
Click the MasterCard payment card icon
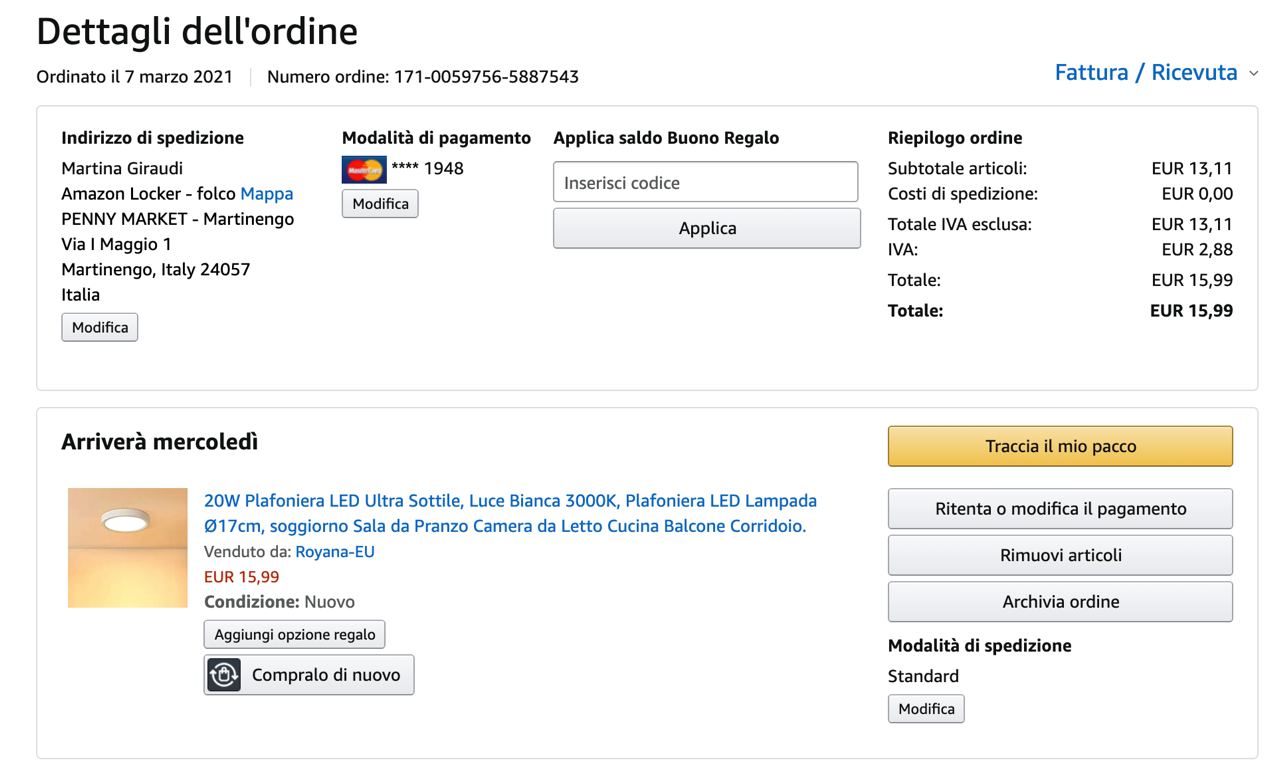pos(364,169)
